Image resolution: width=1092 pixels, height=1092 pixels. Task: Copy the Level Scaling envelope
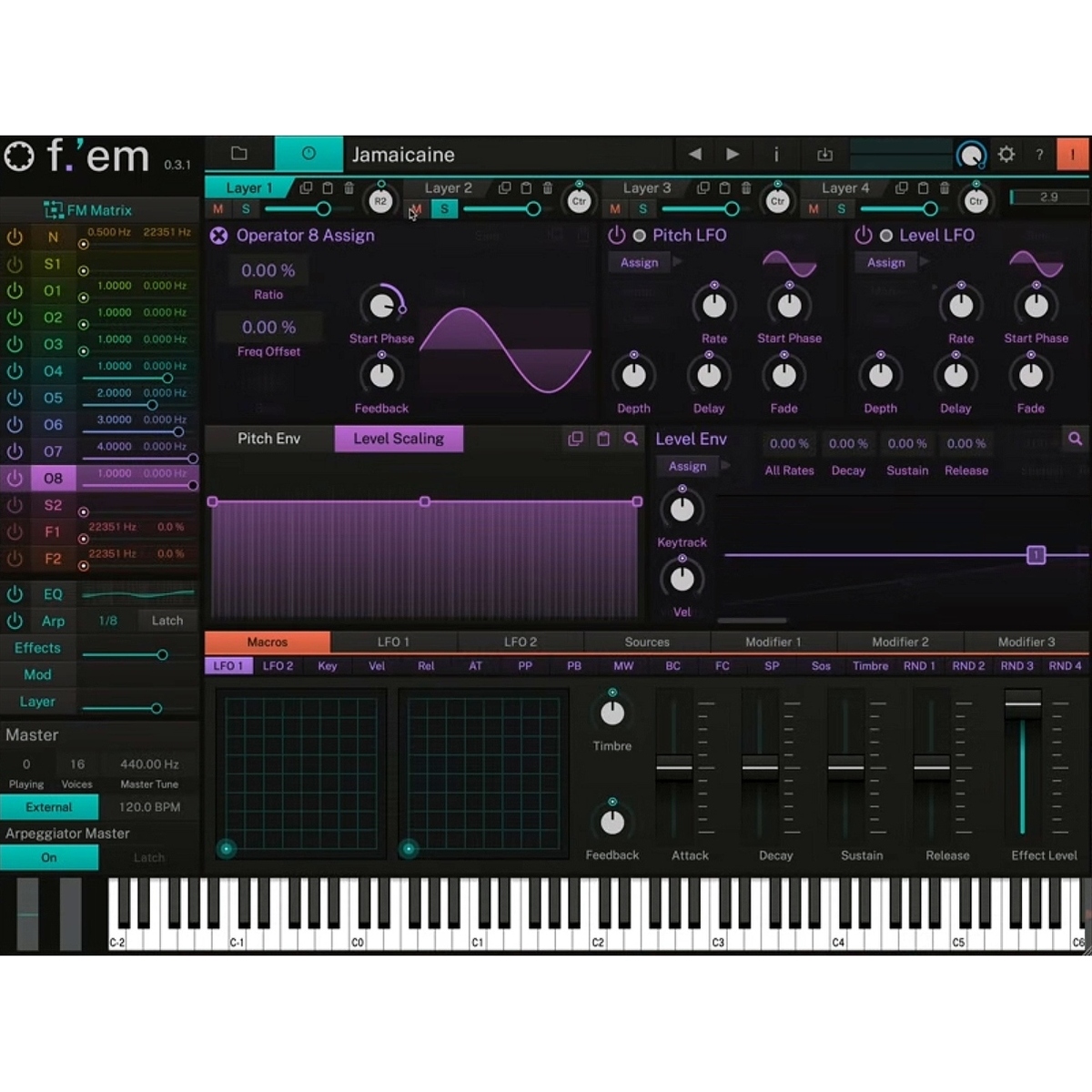click(575, 439)
